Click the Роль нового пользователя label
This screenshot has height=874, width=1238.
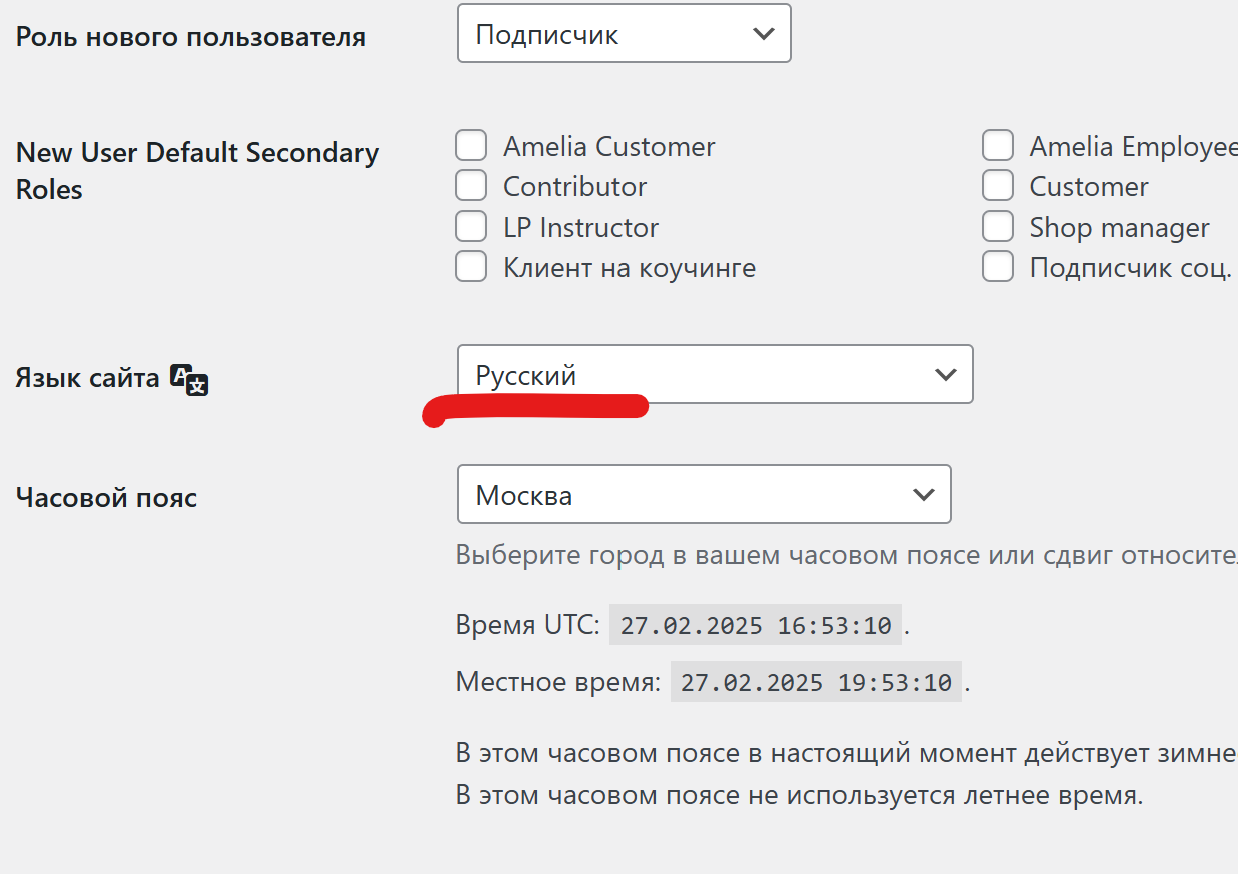190,37
